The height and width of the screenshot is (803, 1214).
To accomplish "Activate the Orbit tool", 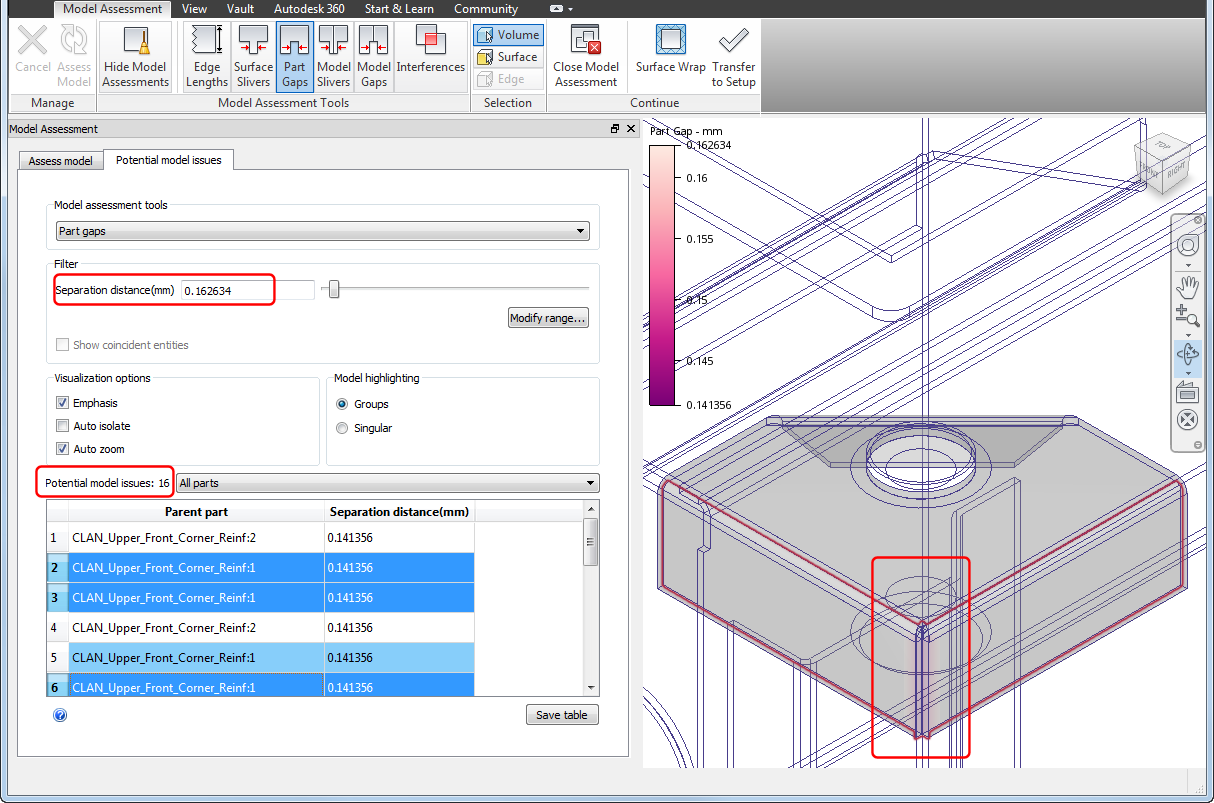I will (1188, 354).
